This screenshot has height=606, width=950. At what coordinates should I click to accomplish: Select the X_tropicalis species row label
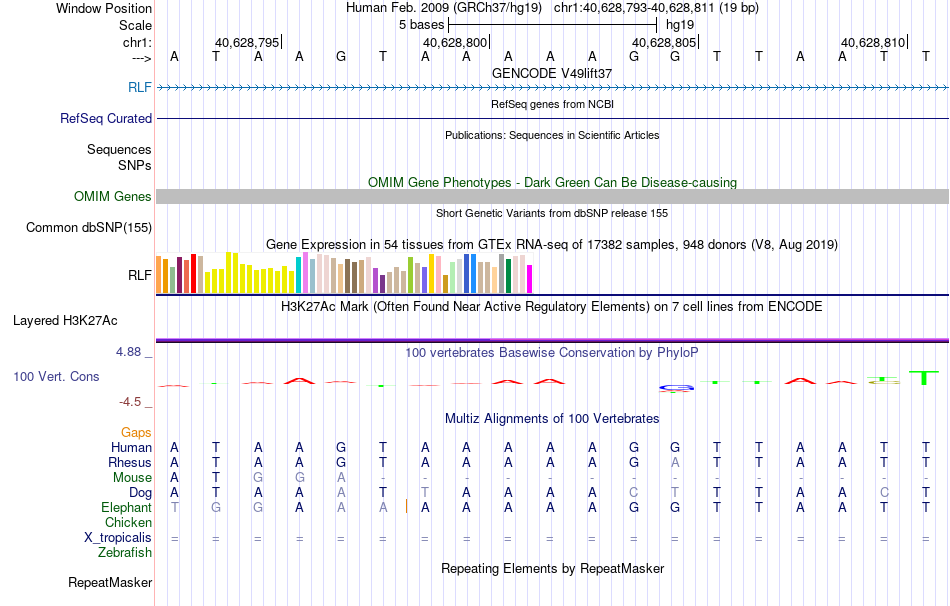click(x=118, y=538)
